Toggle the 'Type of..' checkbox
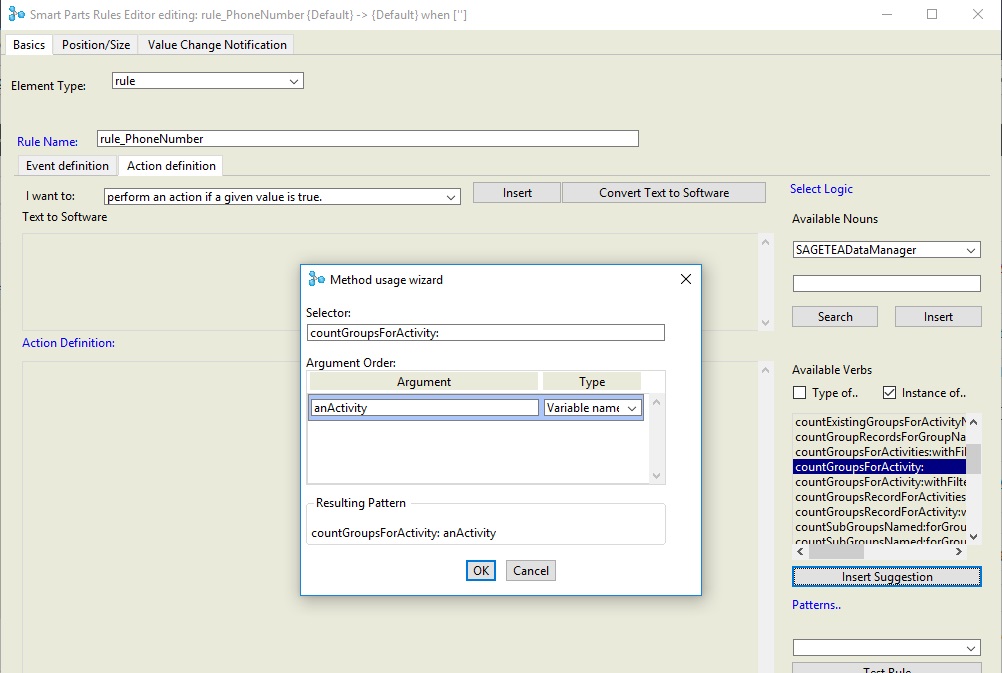This screenshot has width=1002, height=673. pyautogui.click(x=799, y=392)
